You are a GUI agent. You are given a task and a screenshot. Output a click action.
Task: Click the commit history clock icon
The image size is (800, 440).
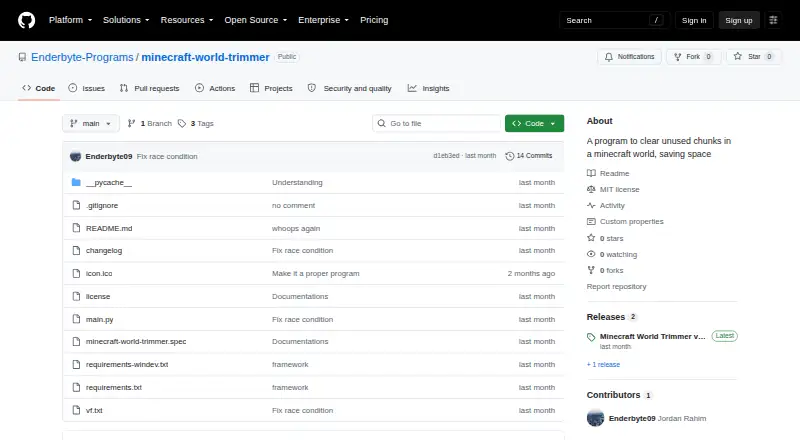point(509,156)
